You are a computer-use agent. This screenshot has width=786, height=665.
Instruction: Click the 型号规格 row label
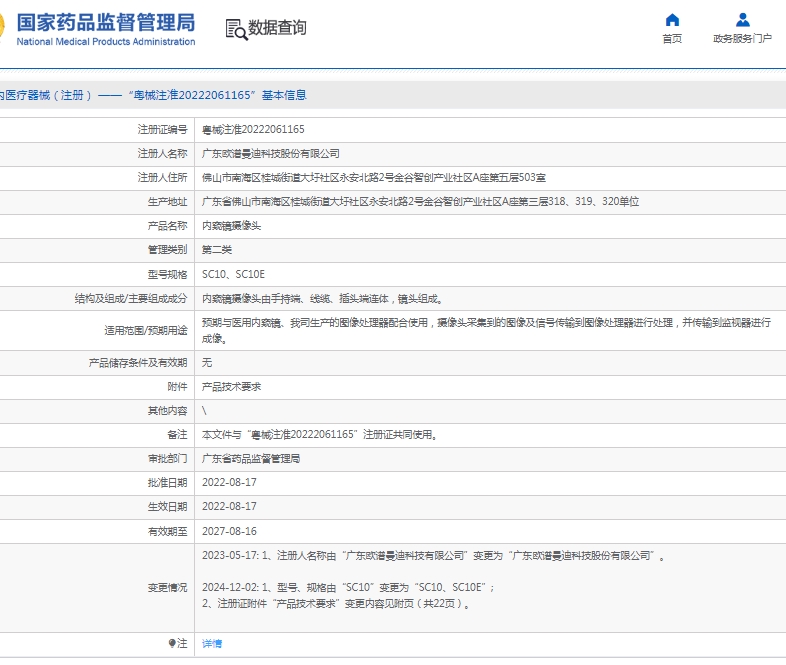point(167,274)
